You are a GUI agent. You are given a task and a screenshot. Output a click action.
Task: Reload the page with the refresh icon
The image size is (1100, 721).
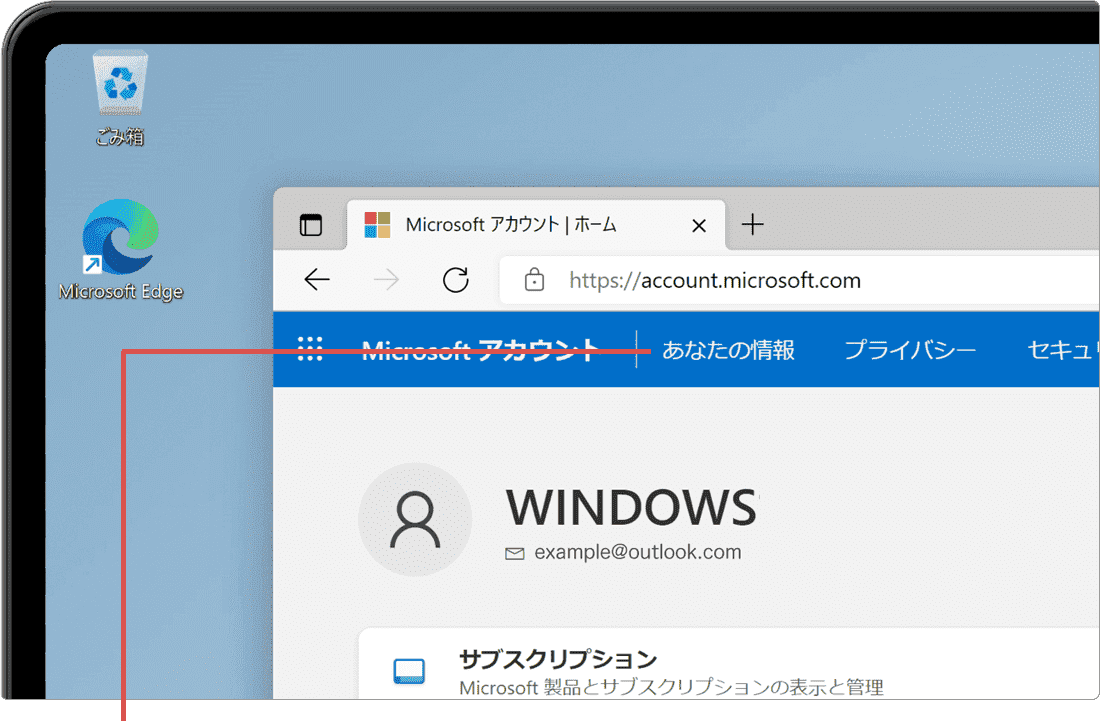tap(457, 280)
